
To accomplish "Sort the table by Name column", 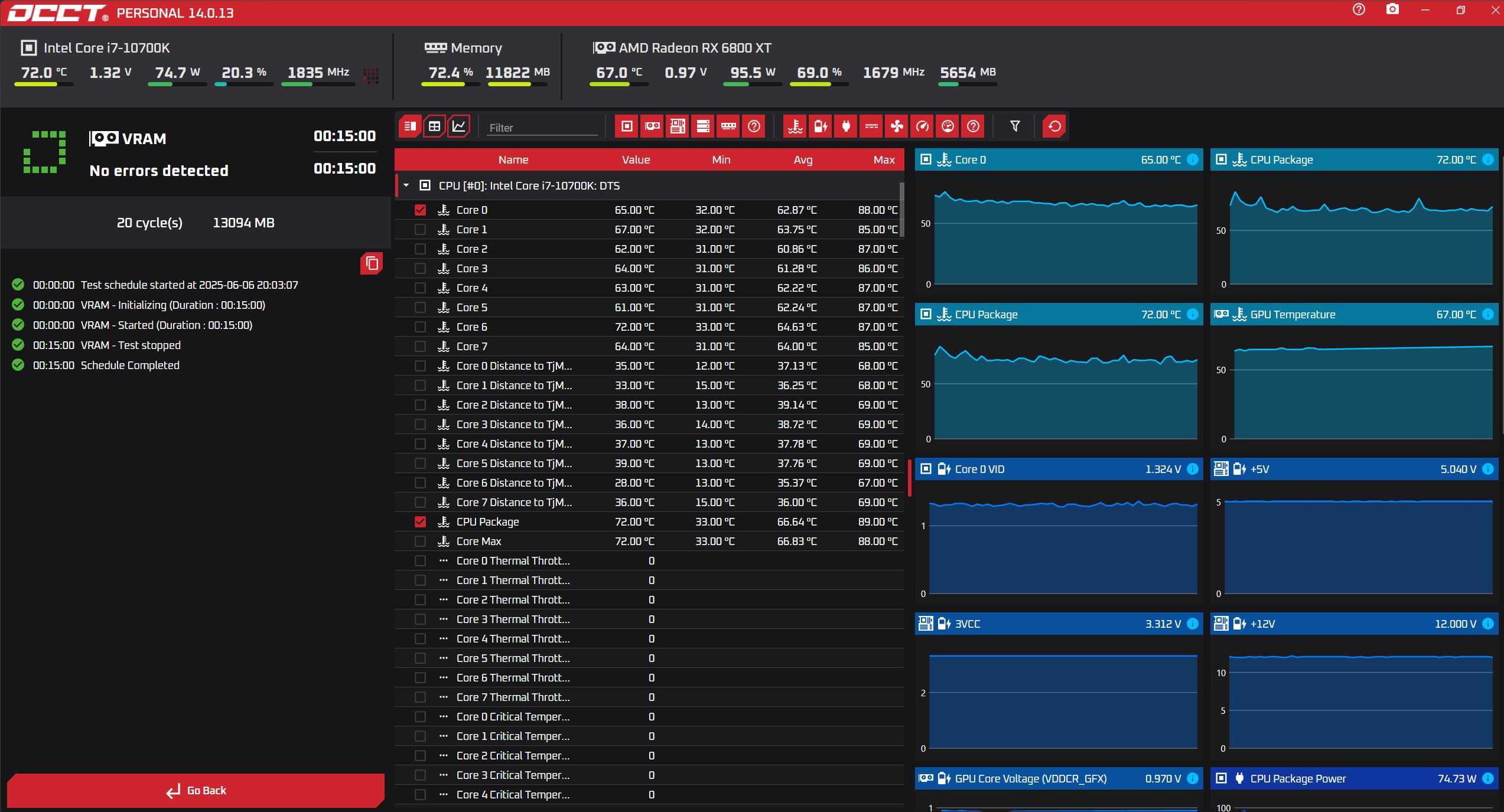I will click(513, 159).
